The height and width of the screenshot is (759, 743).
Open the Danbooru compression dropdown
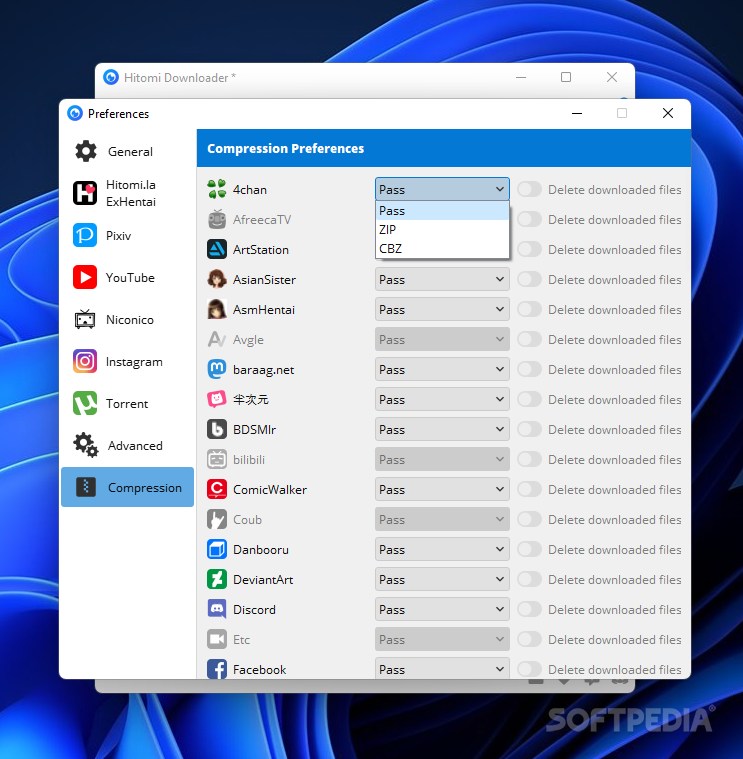pos(442,549)
